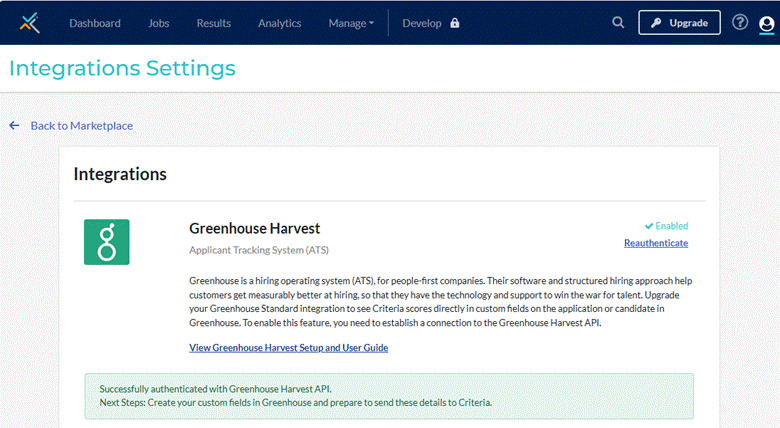
Task: Click the Upgrade button
Action: coord(679,23)
